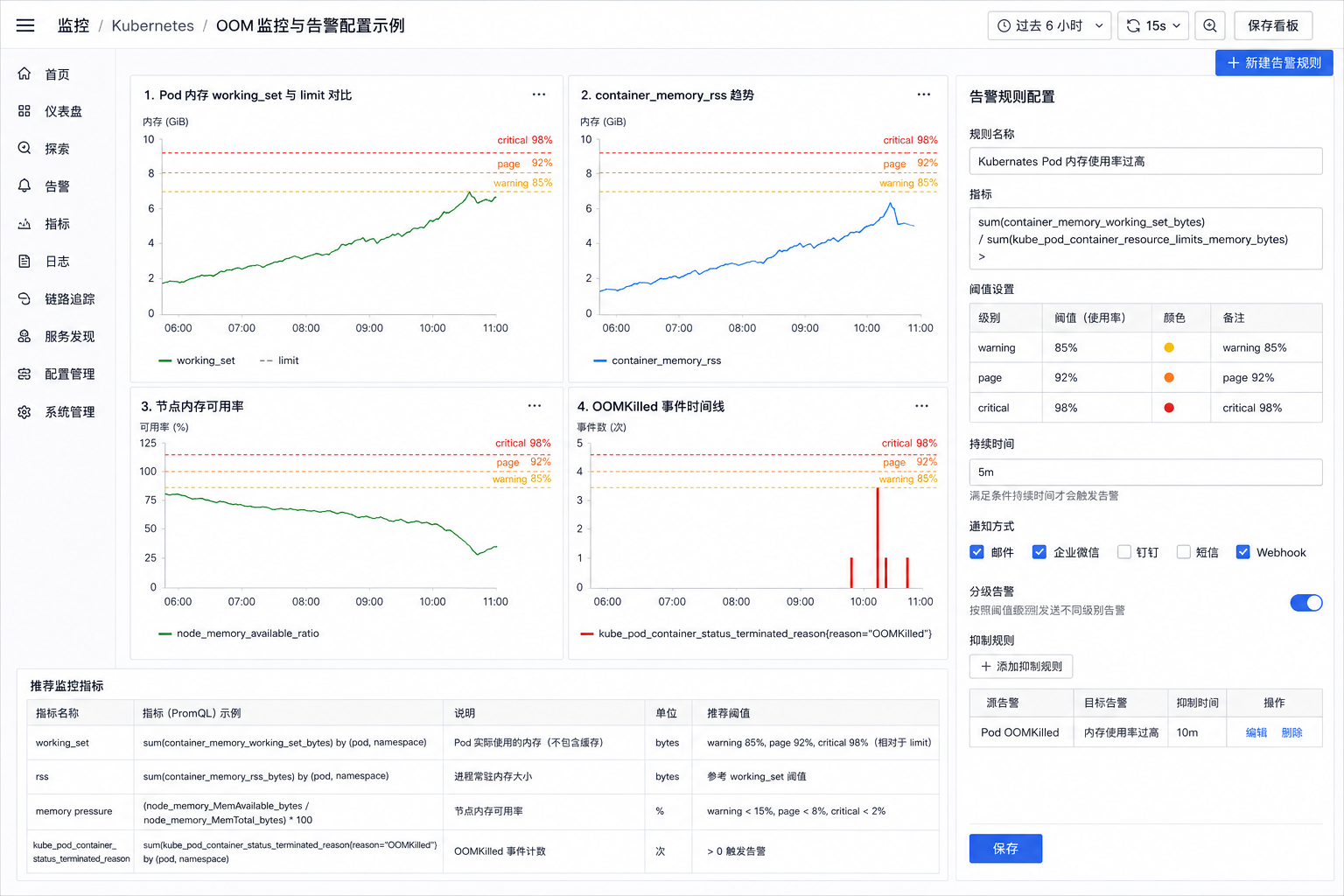1344x896 pixels.
Task: Open 链路追踪 in sidebar
Action: [x=70, y=299]
